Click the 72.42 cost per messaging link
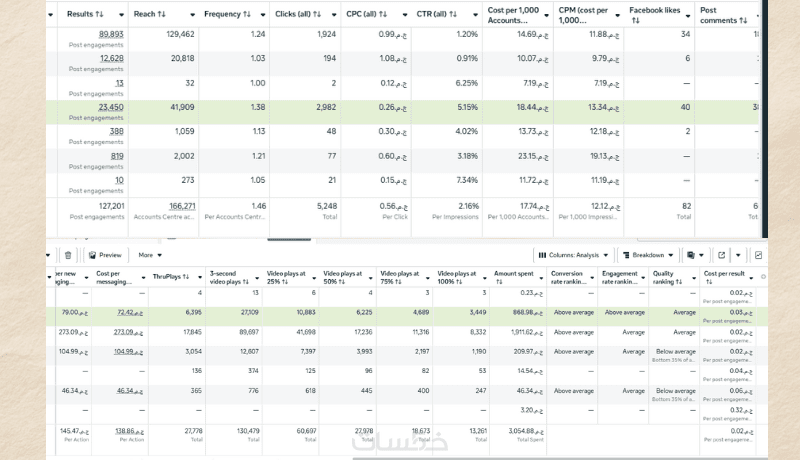Image resolution: width=800 pixels, height=460 pixels. coord(125,312)
